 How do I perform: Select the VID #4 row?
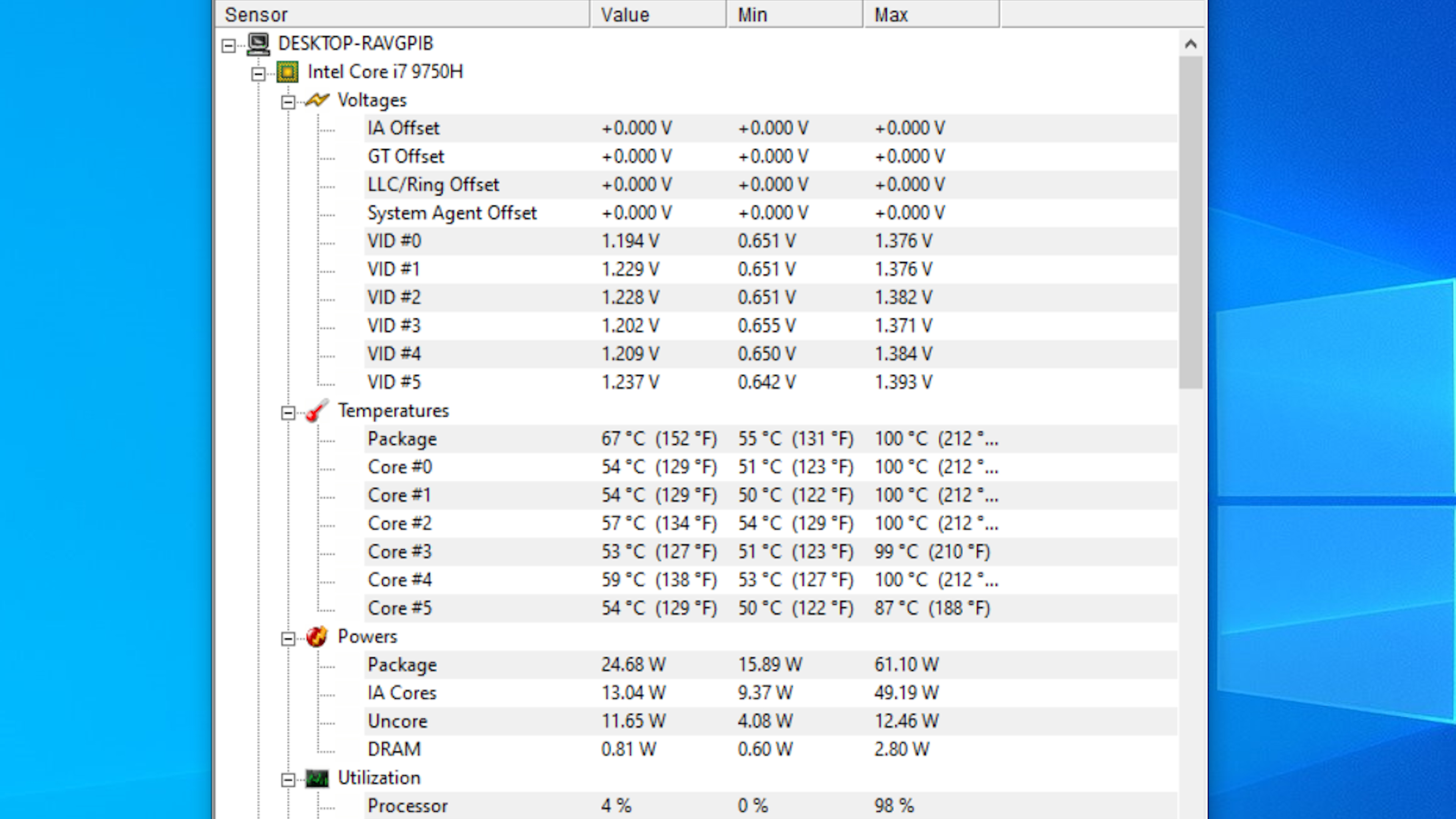tap(771, 355)
